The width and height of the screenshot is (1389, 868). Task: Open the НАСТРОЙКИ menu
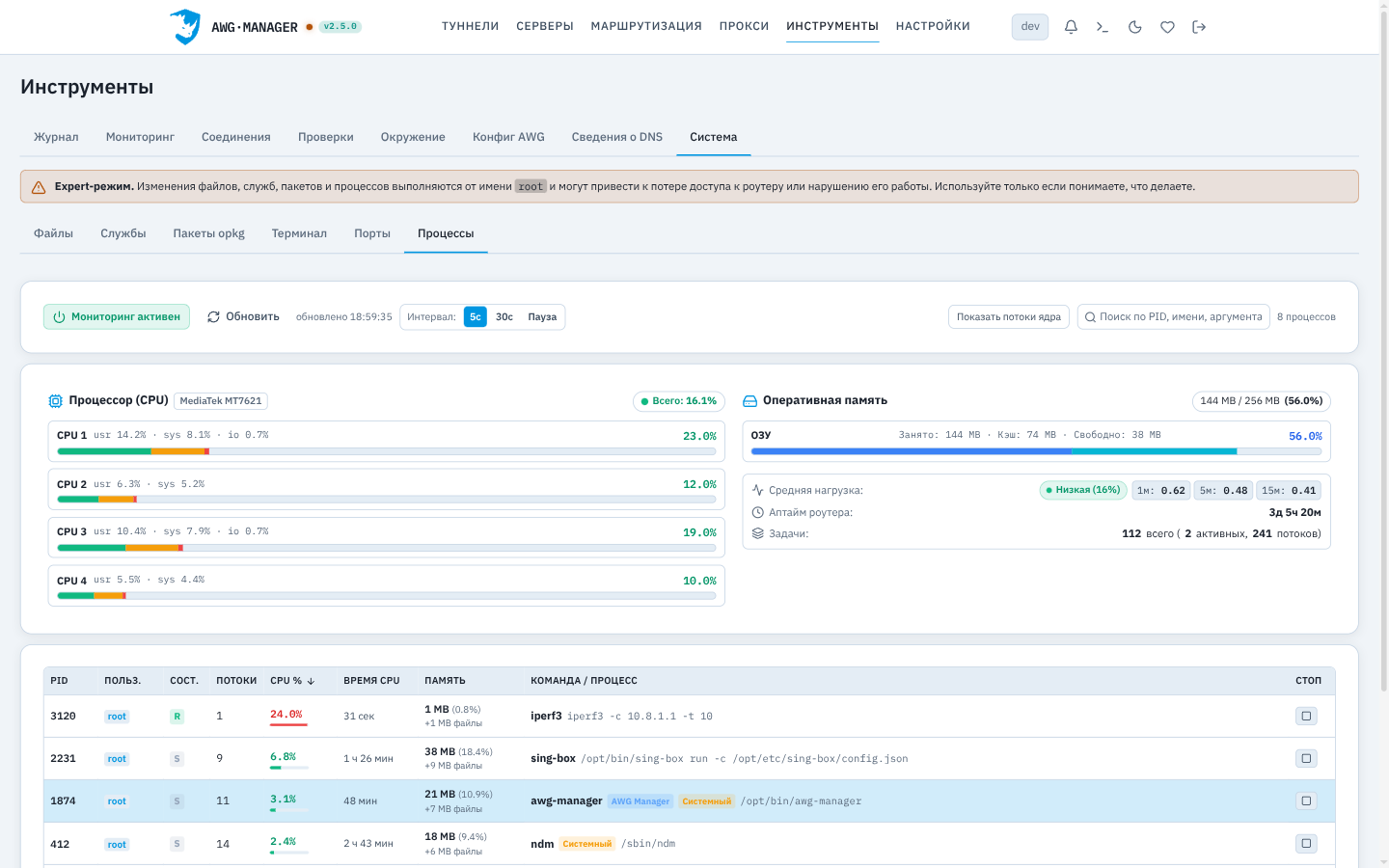click(933, 26)
